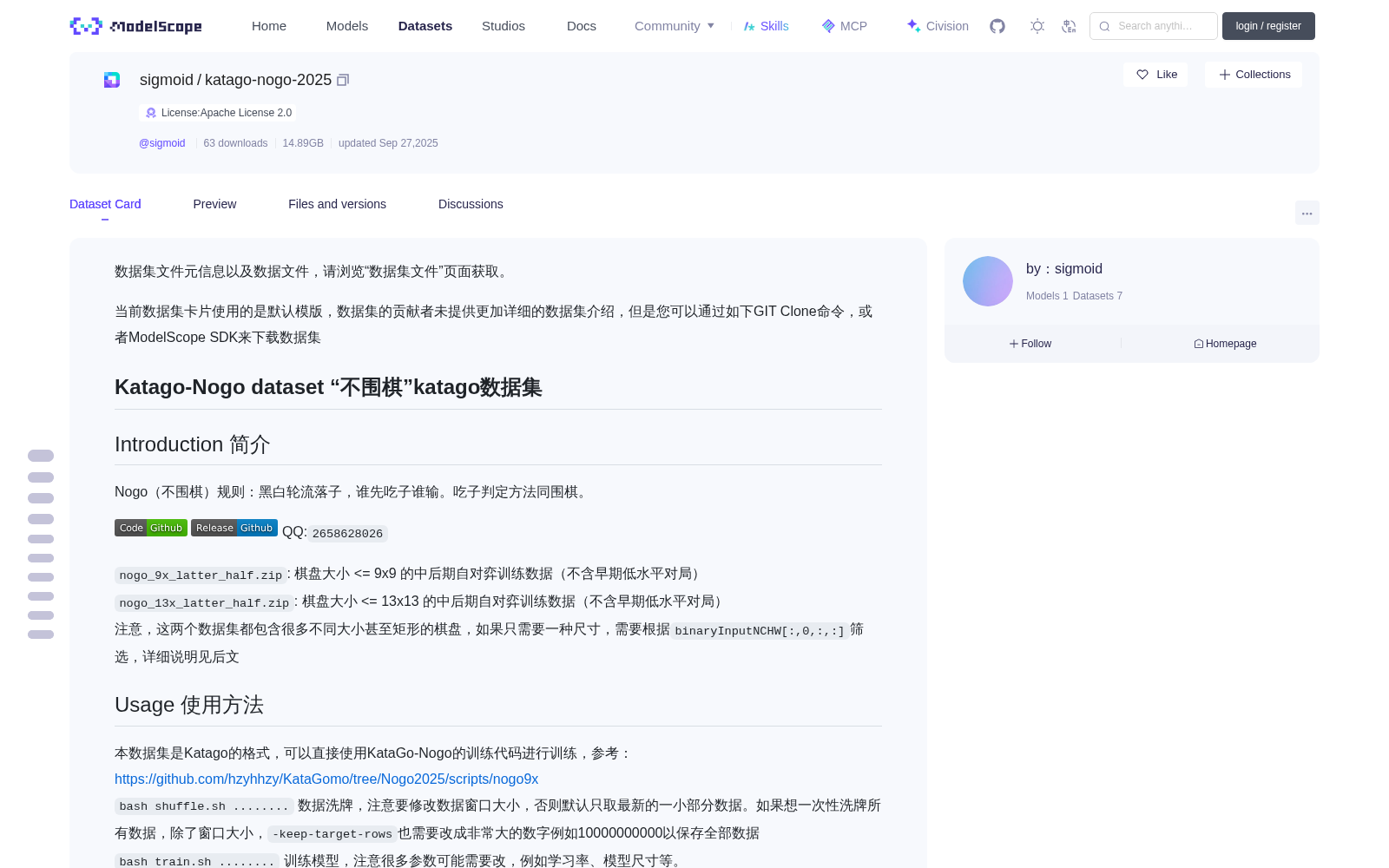Click the by：sigmoid author name

[1064, 269]
